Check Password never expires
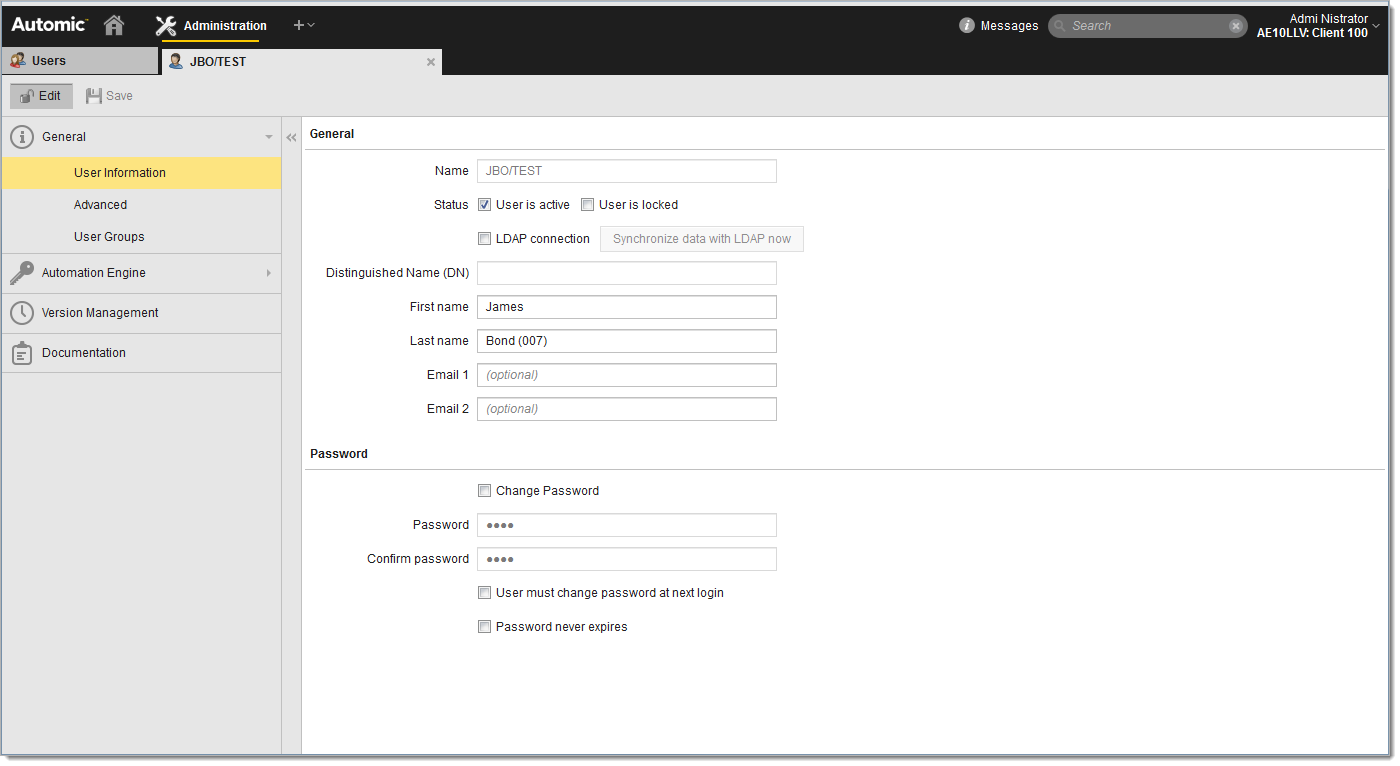Image resolution: width=1400 pixels, height=766 pixels. pyautogui.click(x=484, y=626)
